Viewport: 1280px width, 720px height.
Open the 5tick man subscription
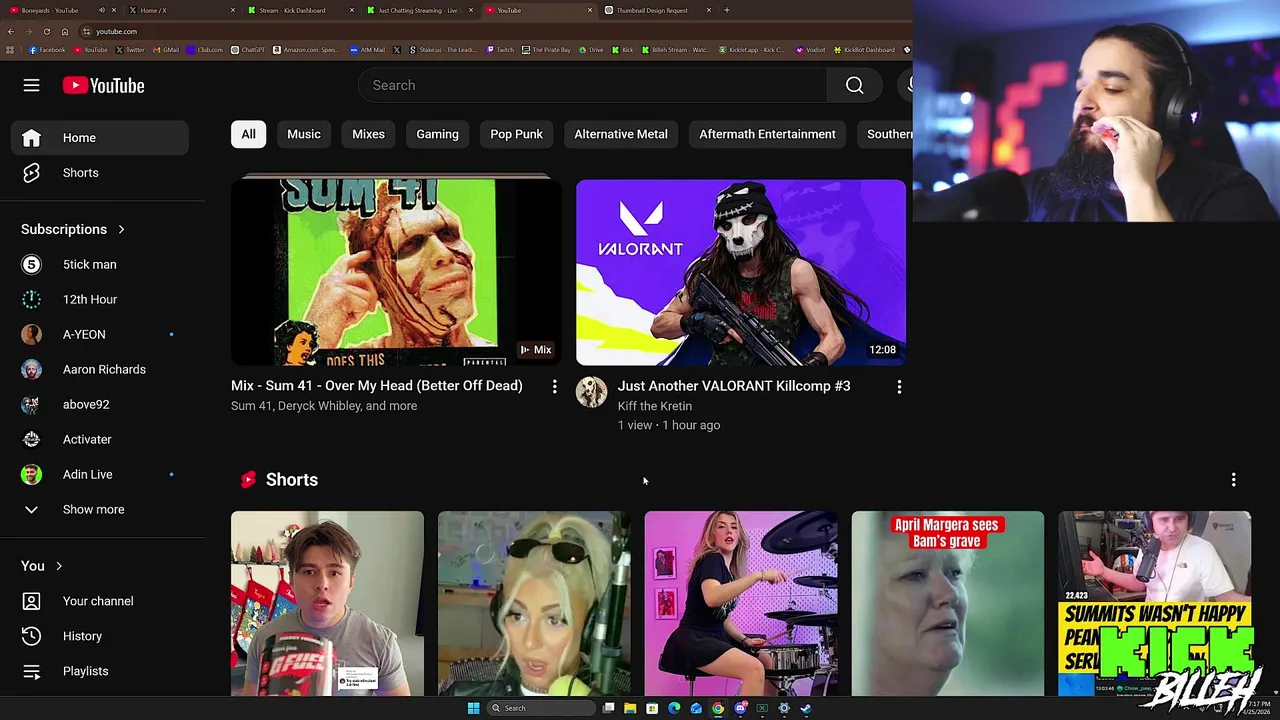[99, 264]
